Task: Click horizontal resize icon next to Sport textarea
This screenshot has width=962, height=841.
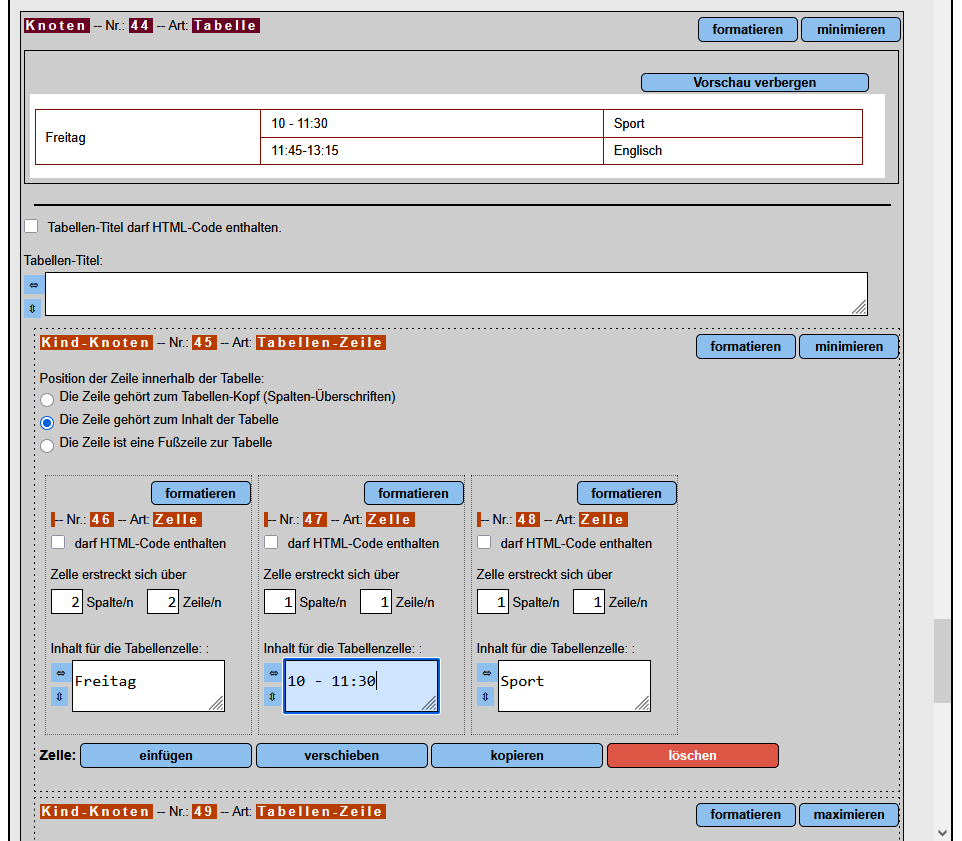Action: click(486, 673)
